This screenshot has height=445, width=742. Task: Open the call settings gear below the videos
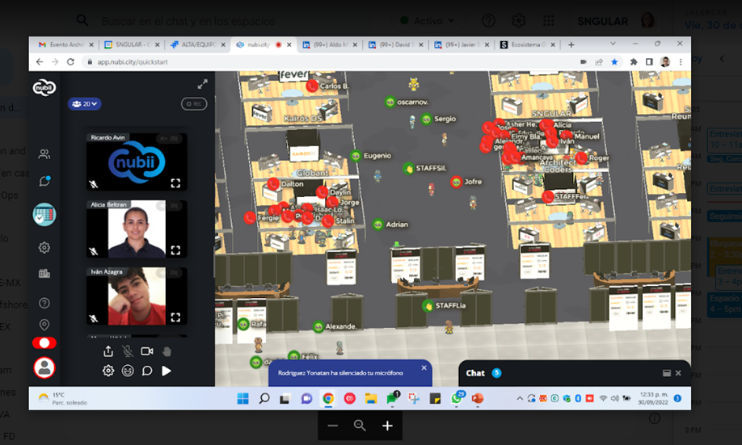(108, 371)
